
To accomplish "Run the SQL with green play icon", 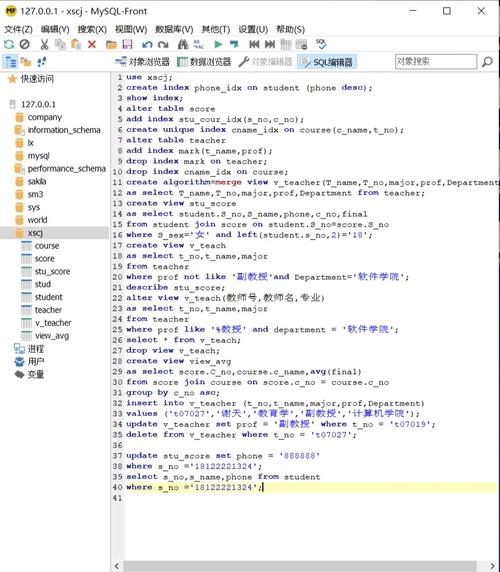I will 218,45.
